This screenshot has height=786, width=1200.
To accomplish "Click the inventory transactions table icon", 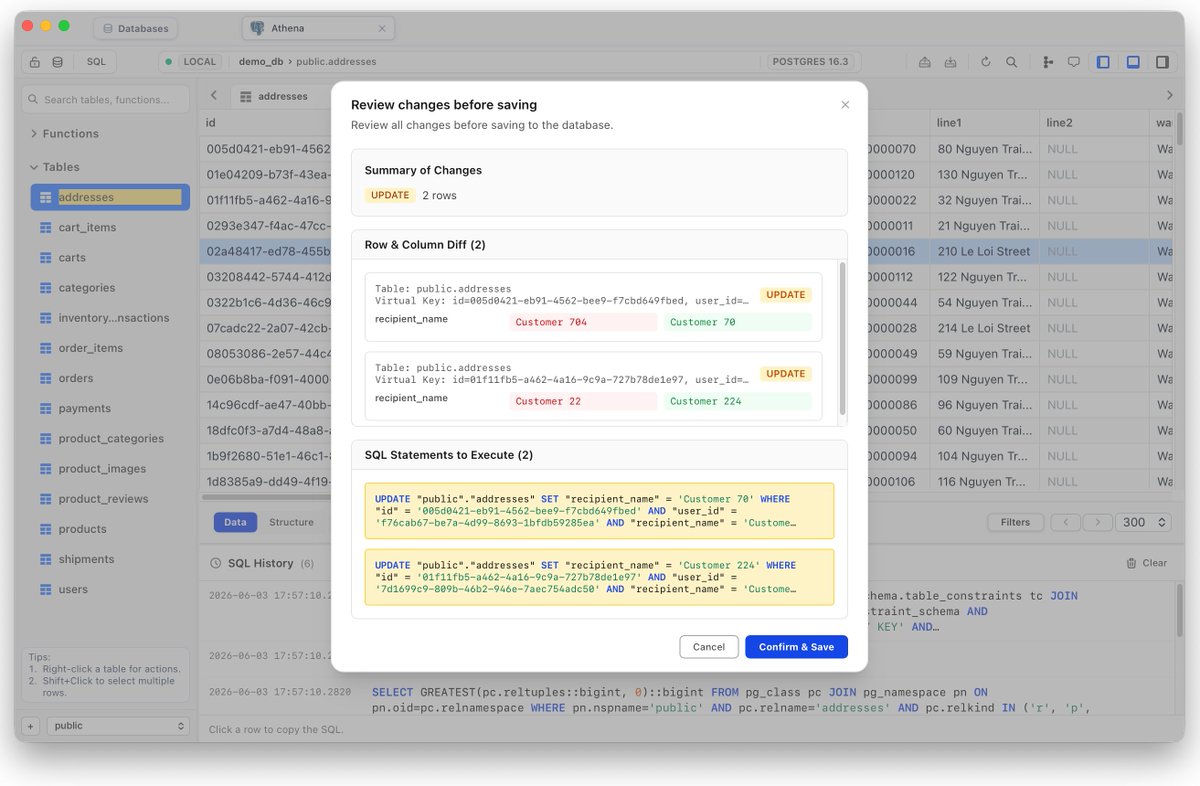I will (45, 318).
